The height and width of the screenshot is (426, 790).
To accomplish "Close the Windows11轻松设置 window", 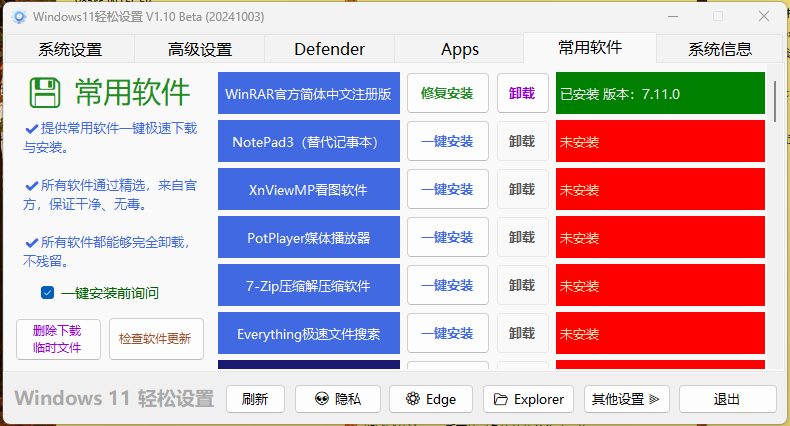I will 764,16.
